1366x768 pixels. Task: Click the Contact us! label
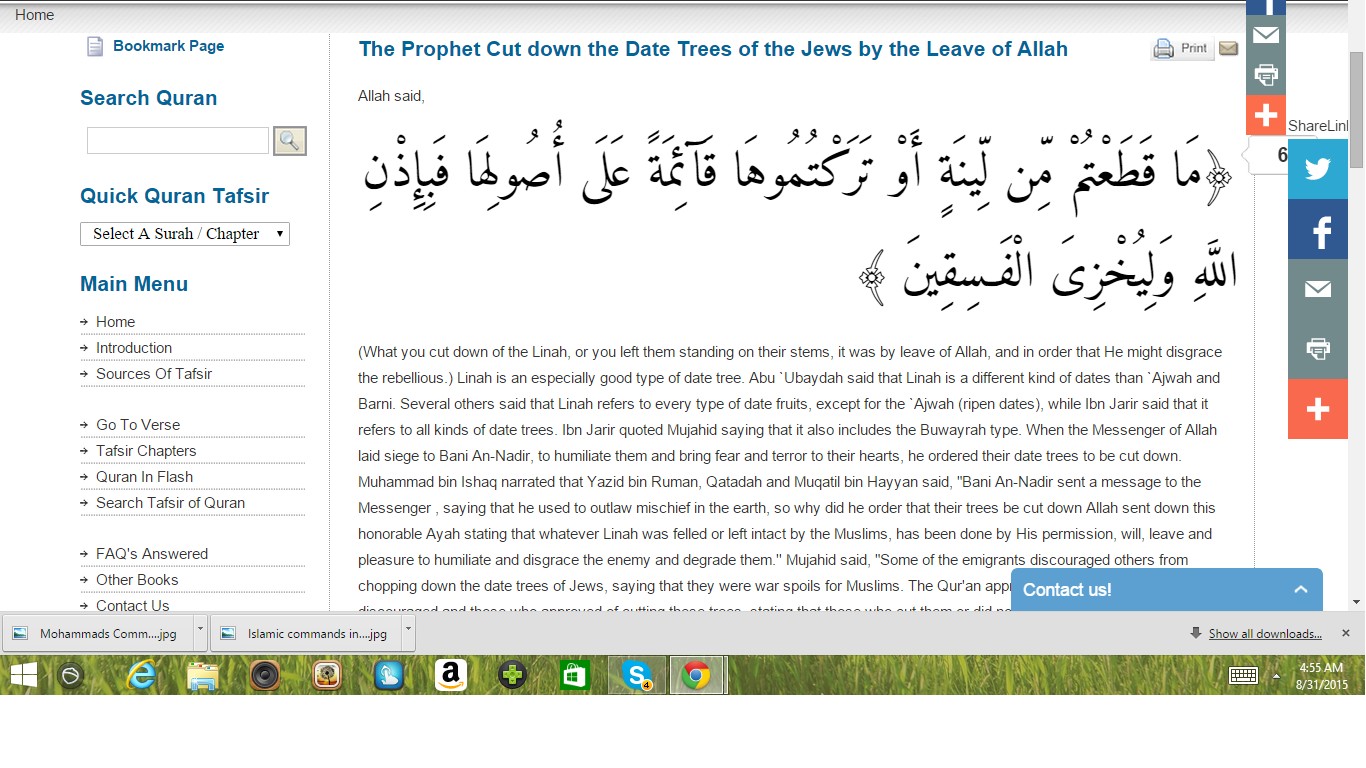tap(1067, 590)
